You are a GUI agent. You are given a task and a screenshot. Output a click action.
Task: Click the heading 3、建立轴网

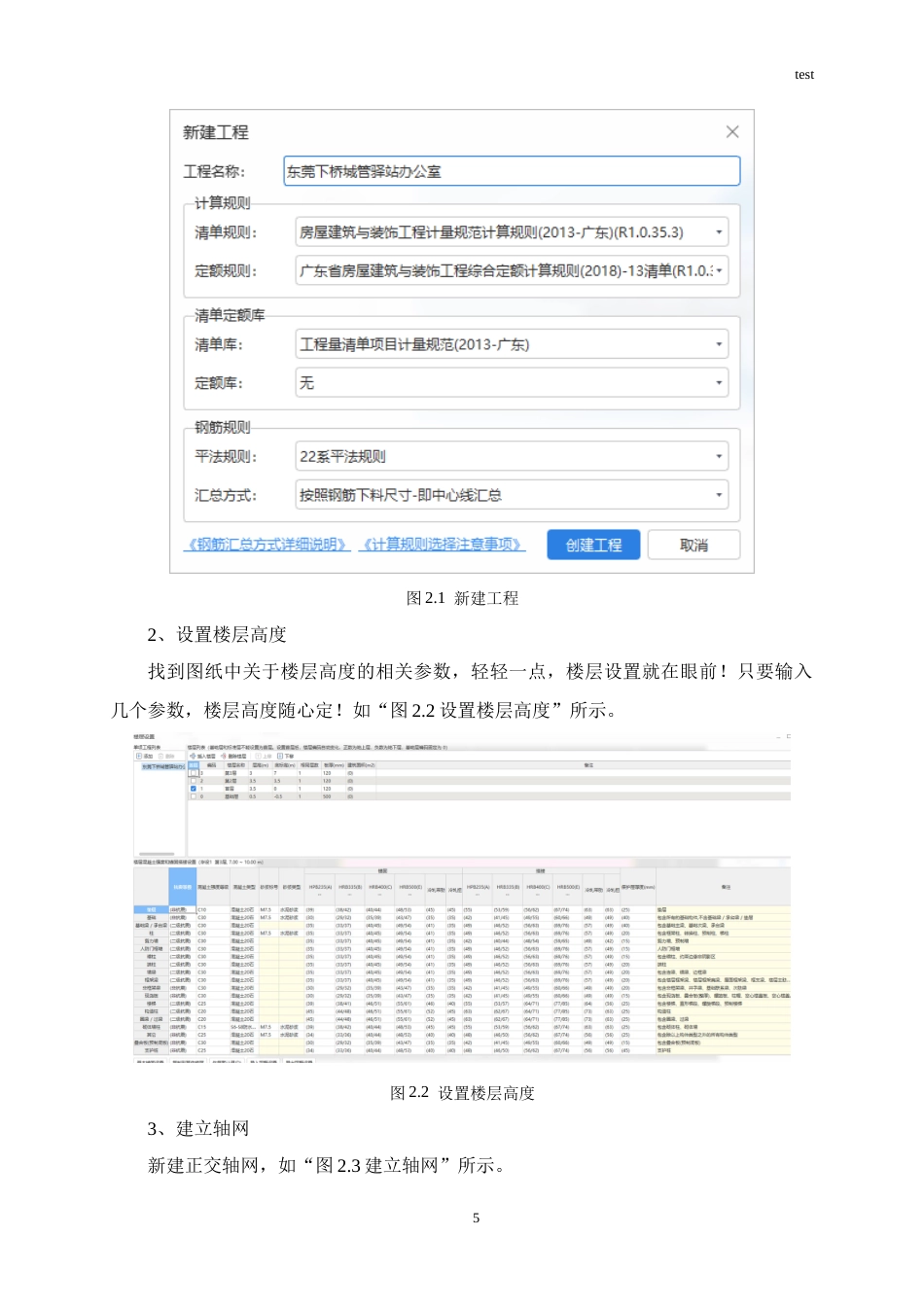198,1128
